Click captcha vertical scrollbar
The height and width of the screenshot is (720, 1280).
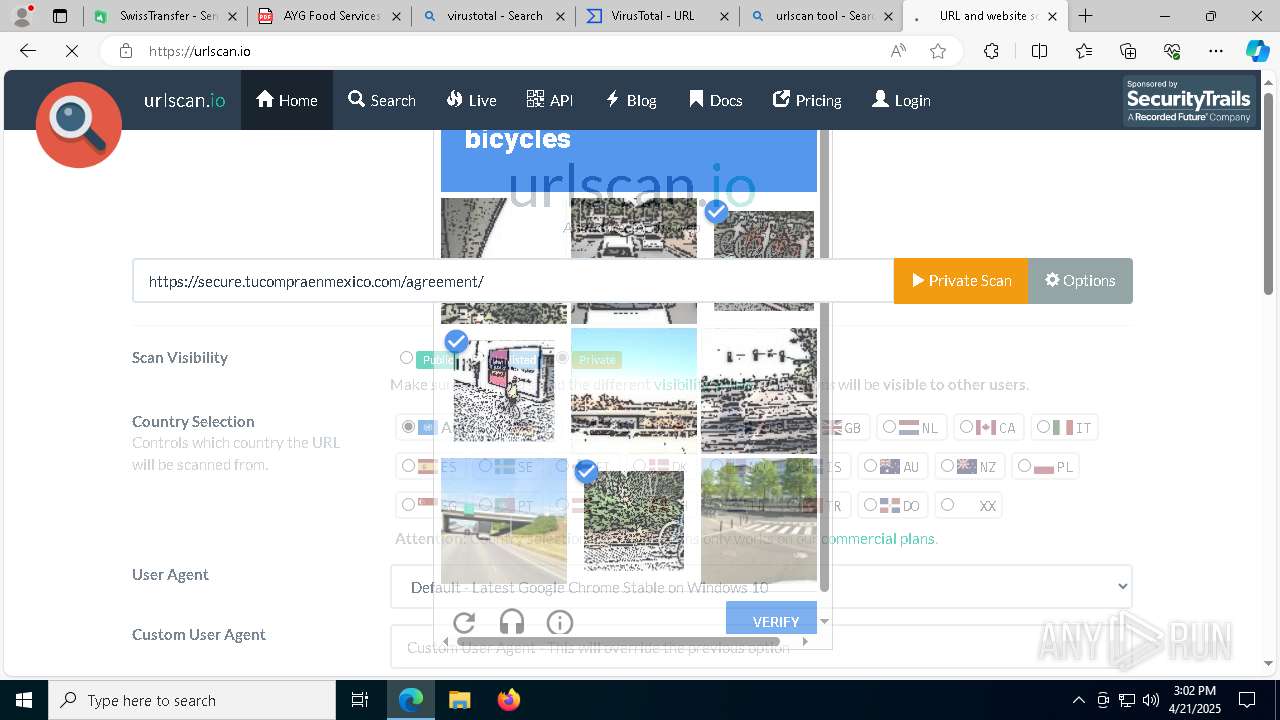click(824, 360)
